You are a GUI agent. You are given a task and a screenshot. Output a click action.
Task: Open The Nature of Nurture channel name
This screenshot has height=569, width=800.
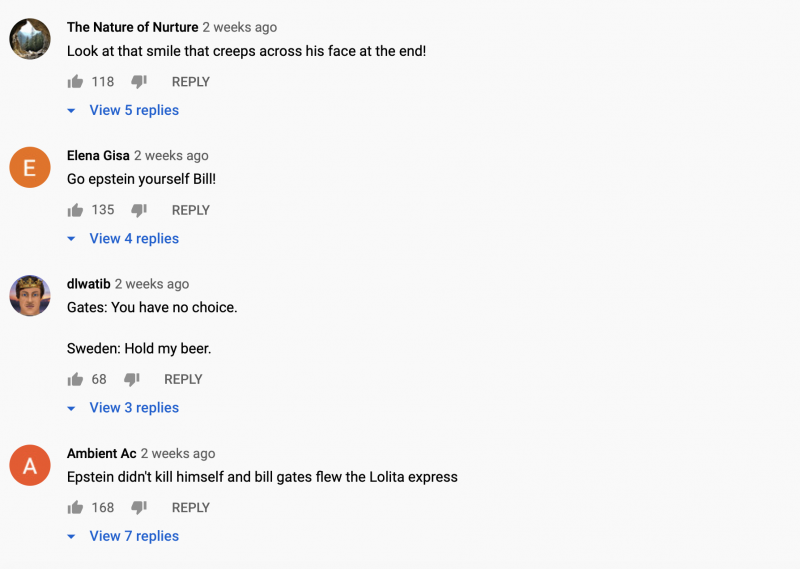(x=133, y=27)
